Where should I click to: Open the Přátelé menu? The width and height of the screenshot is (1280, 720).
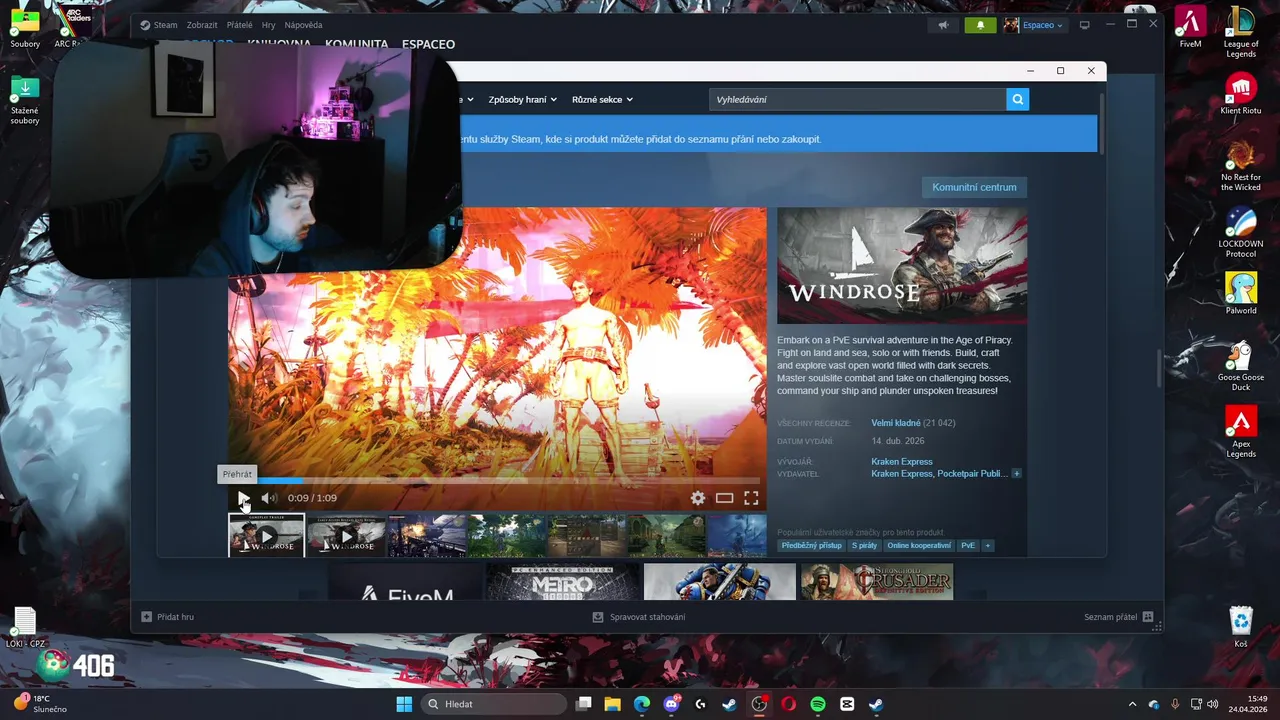click(240, 25)
